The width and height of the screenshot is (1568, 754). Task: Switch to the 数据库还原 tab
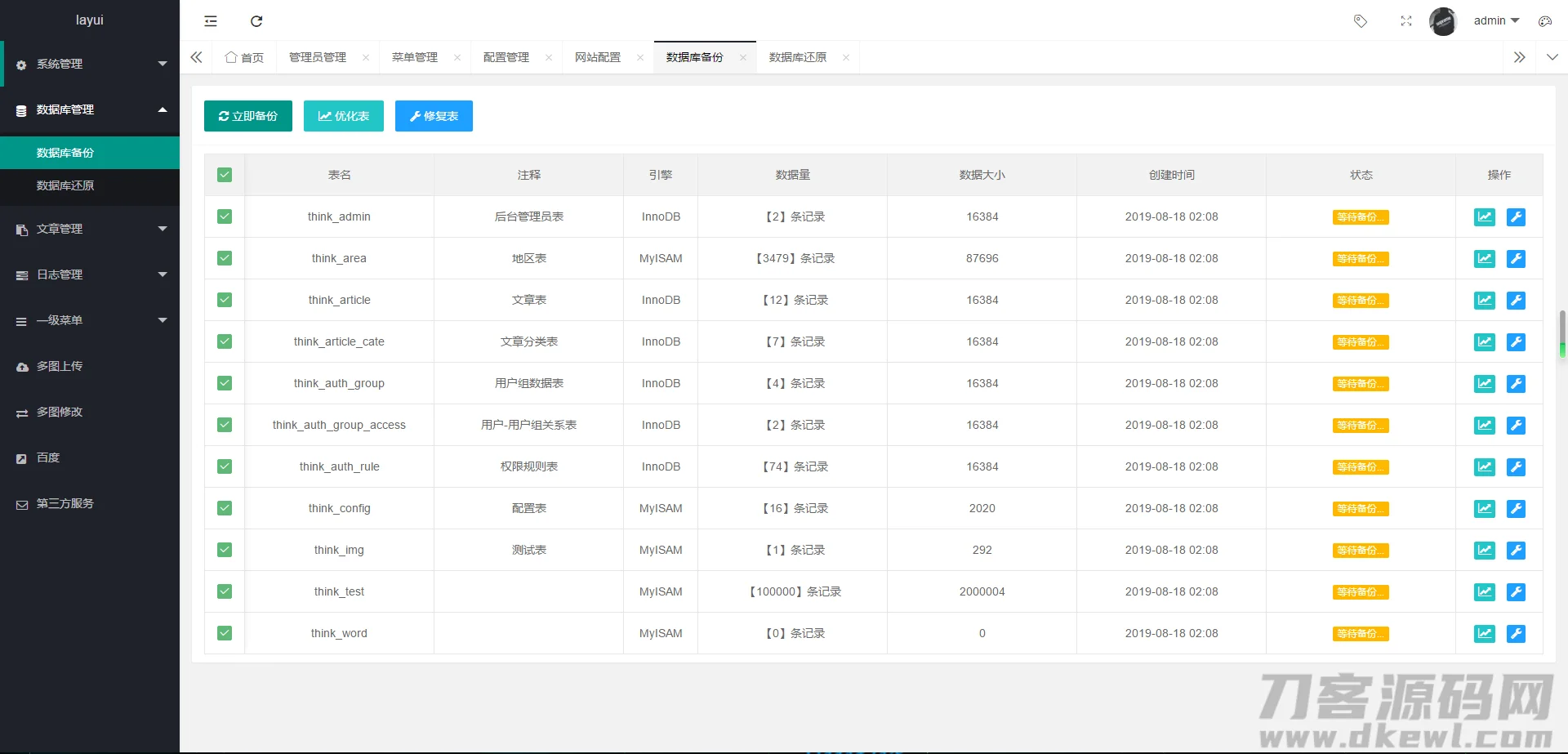(x=796, y=57)
